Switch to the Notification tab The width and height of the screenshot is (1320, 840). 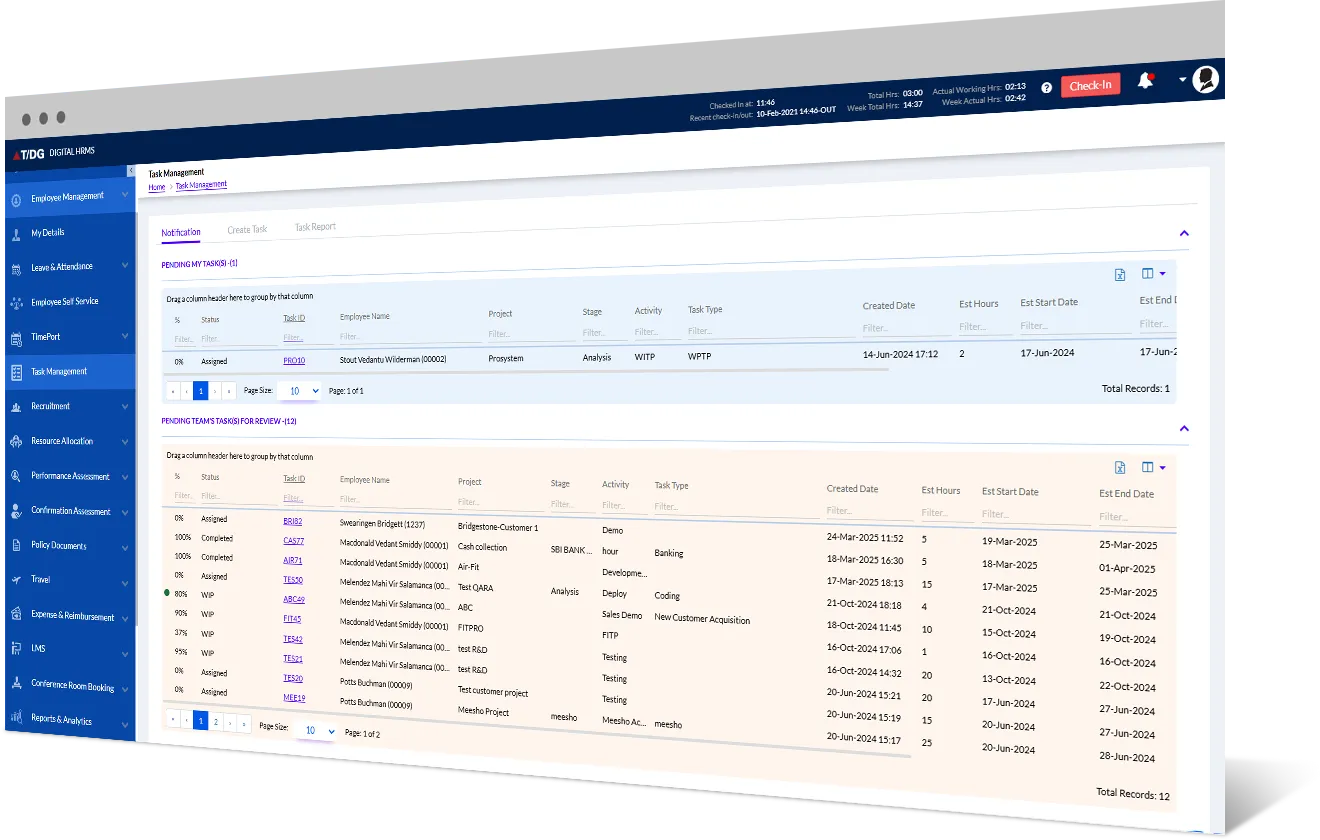(x=181, y=232)
